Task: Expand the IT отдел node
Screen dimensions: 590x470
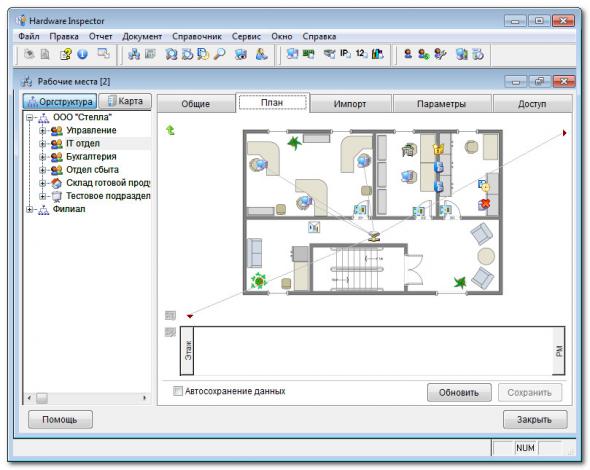Action: pyautogui.click(x=43, y=144)
